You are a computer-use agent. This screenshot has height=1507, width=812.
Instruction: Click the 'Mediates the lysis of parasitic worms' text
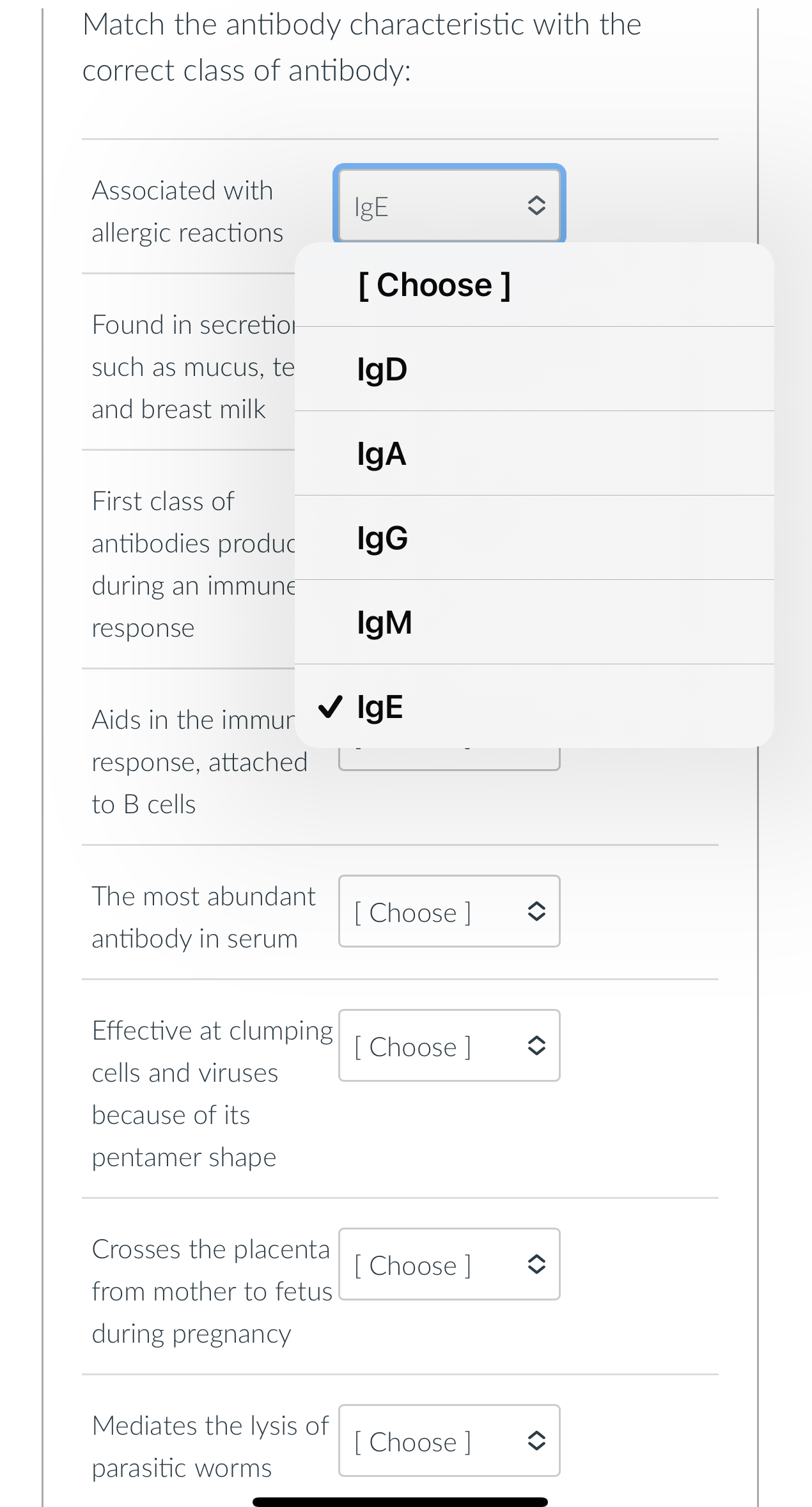[211, 1446]
